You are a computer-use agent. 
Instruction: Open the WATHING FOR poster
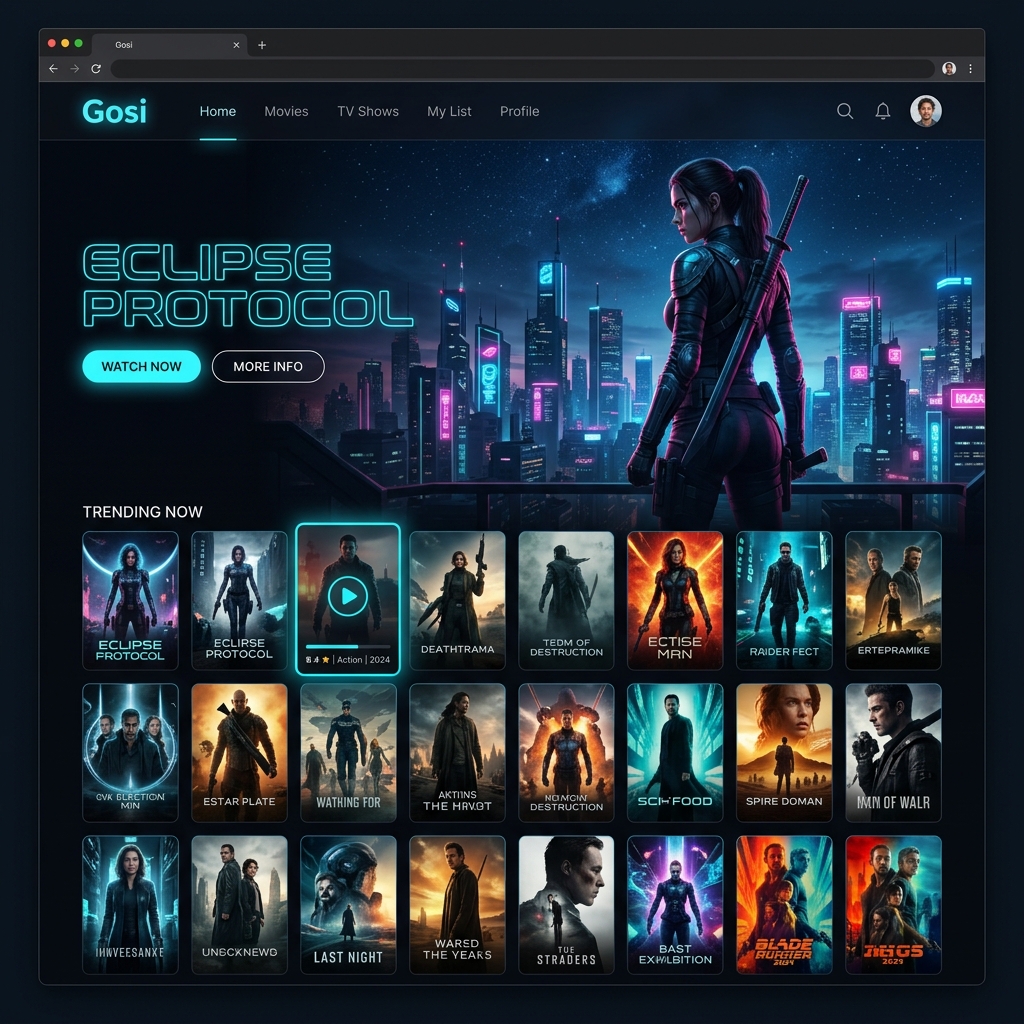point(348,753)
